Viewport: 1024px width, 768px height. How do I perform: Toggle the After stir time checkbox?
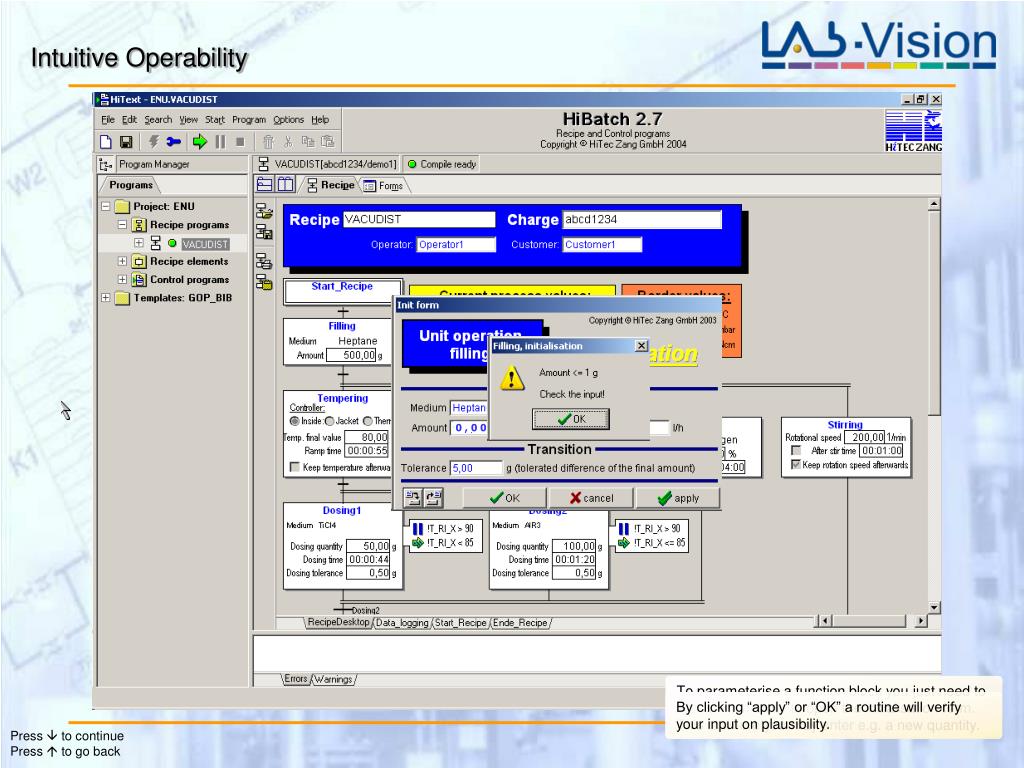(x=796, y=451)
